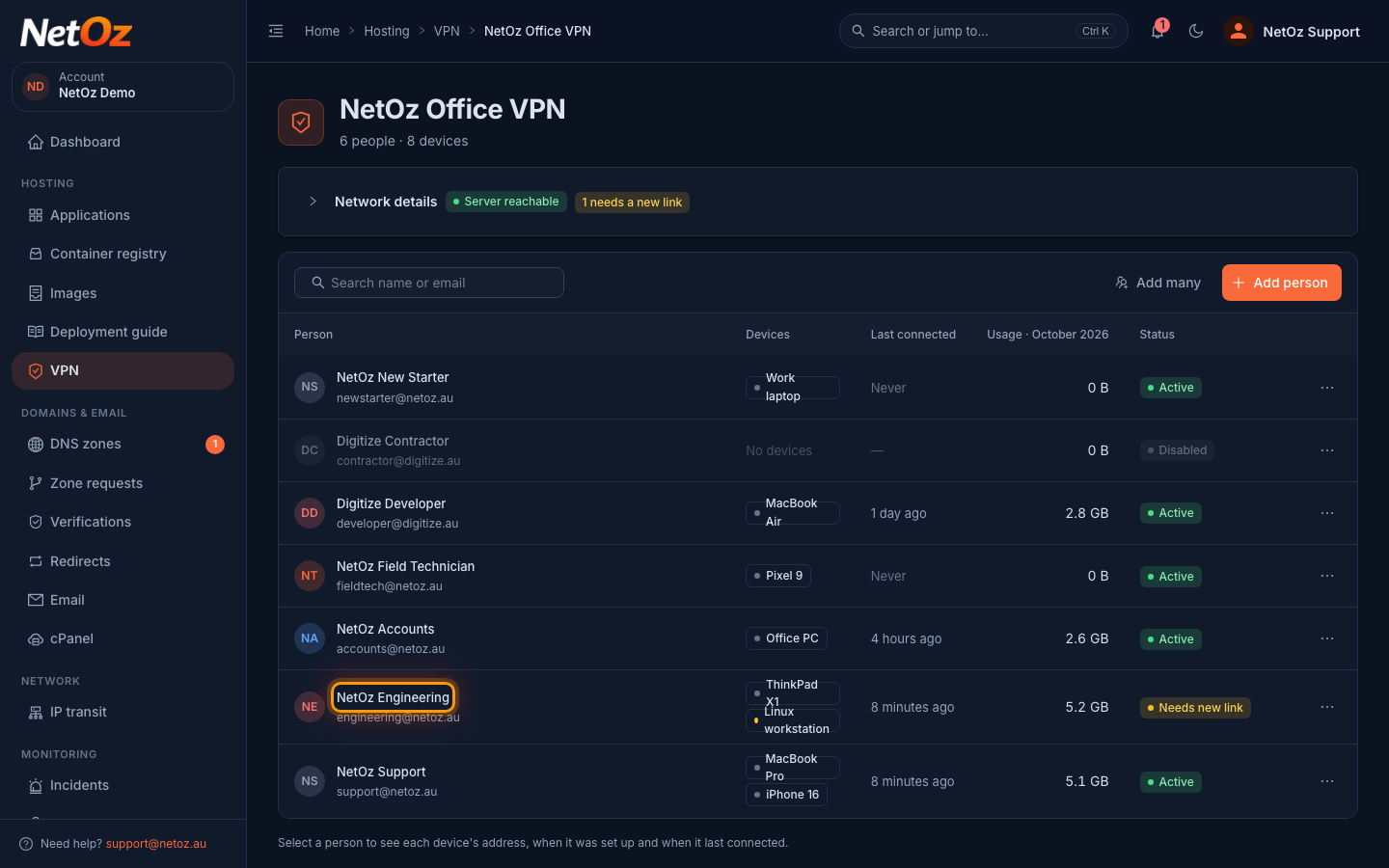Image resolution: width=1389 pixels, height=868 pixels.
Task: Open row actions for NetOz New Starter
Action: click(x=1327, y=388)
